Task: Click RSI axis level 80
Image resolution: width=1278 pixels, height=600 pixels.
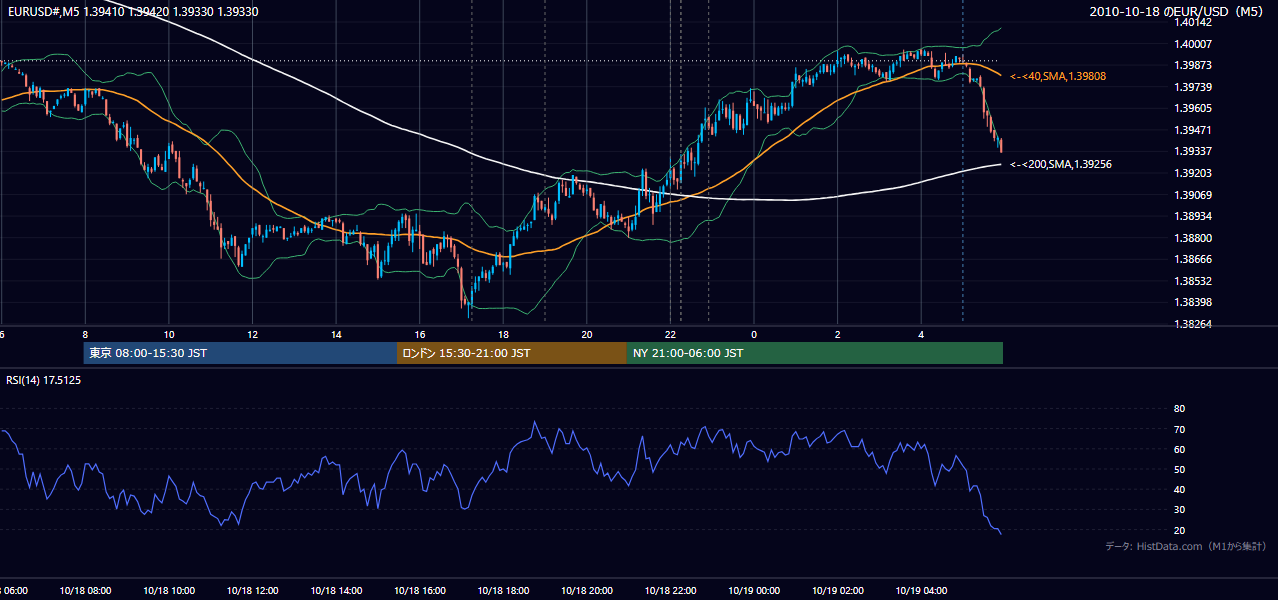Action: (x=1180, y=409)
